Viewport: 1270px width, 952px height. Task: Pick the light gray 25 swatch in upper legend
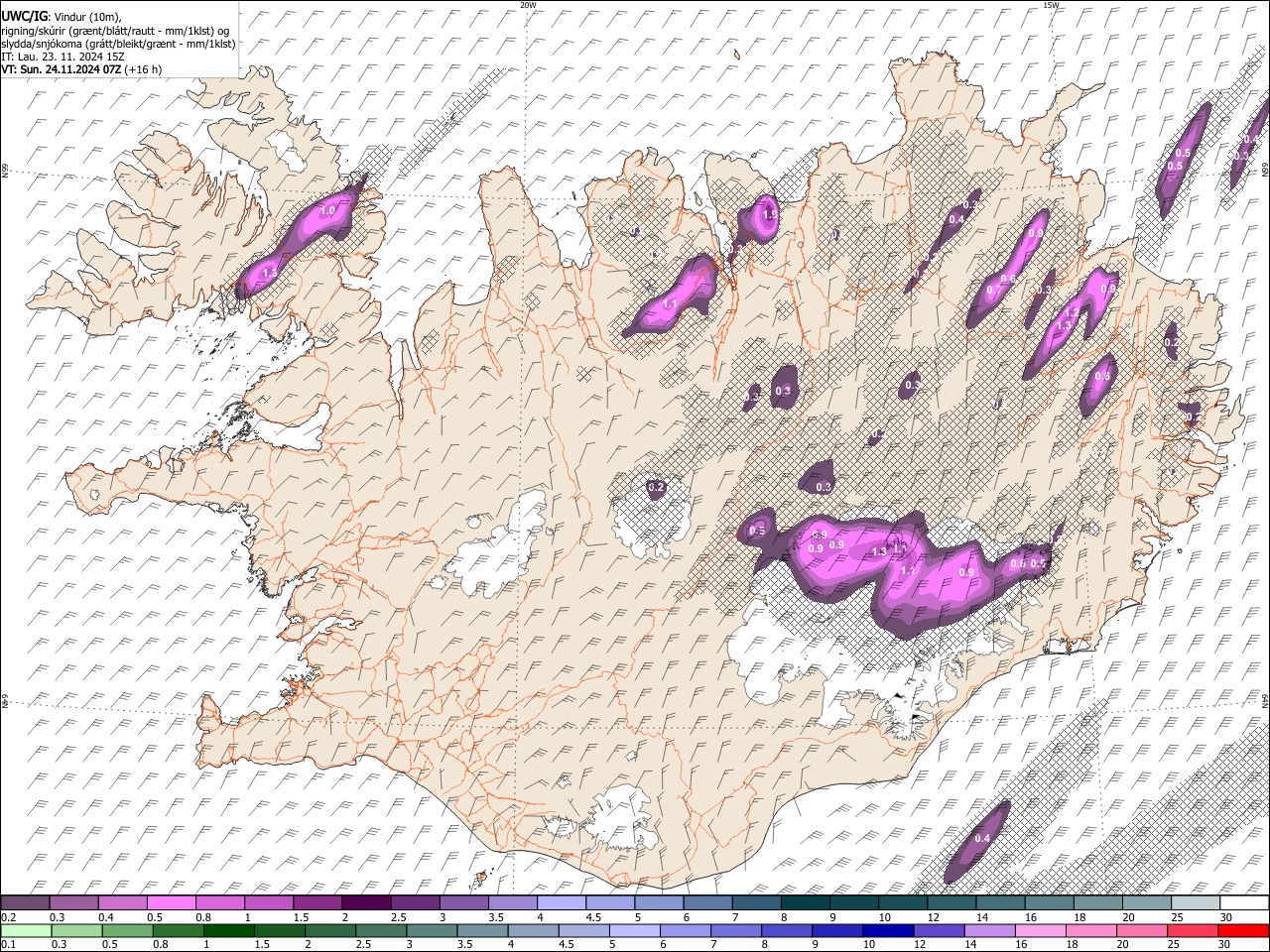(x=1195, y=903)
